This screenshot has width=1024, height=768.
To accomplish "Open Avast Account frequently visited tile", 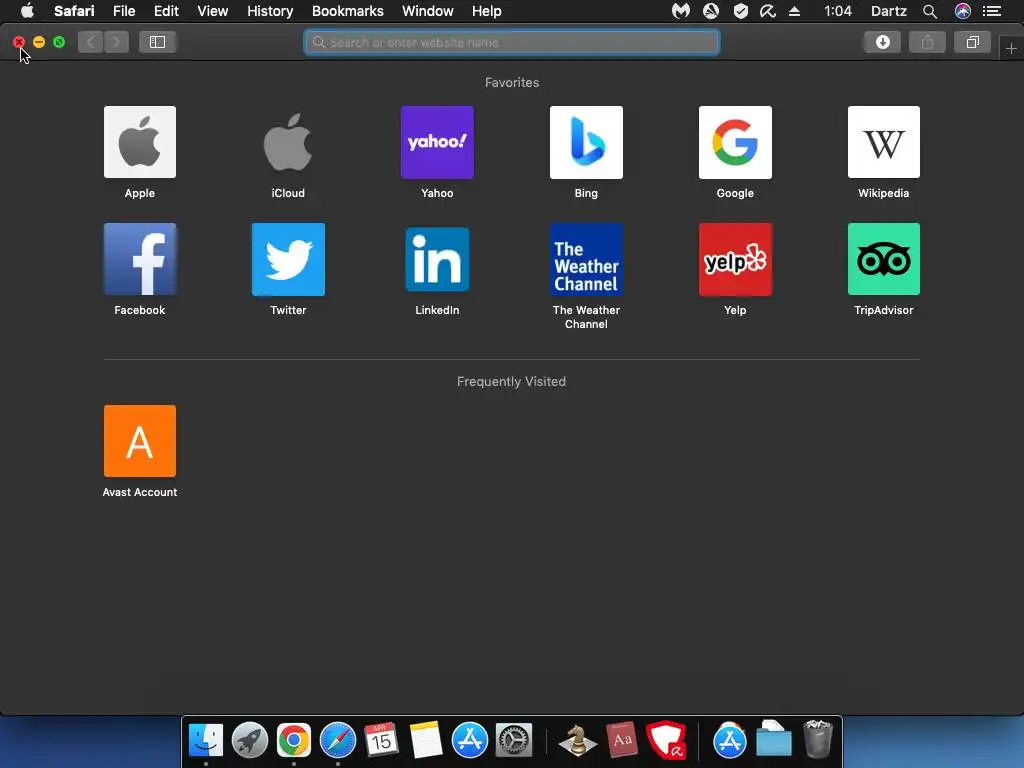I will pyautogui.click(x=140, y=441).
